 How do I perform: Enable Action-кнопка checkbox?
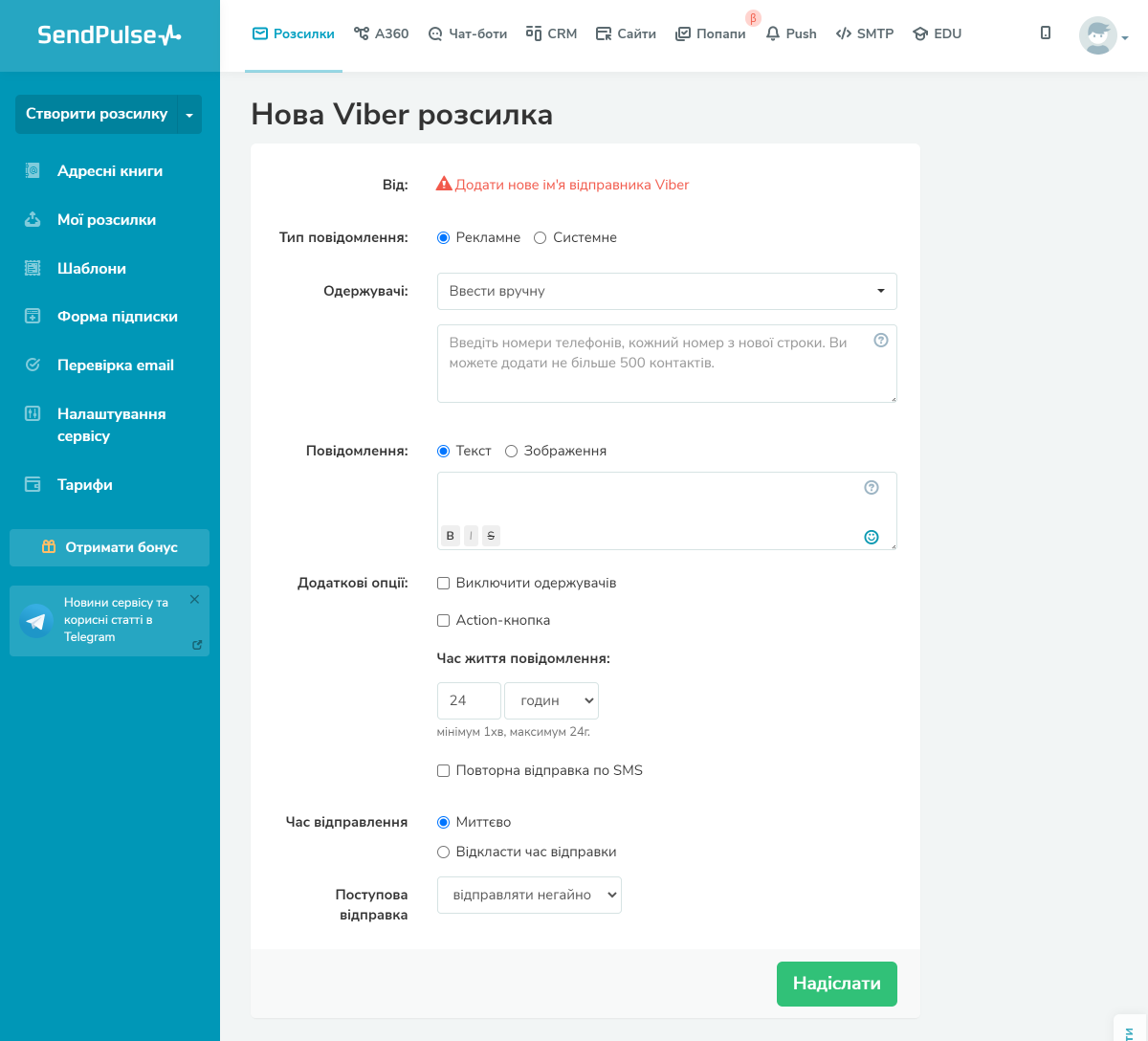443,620
